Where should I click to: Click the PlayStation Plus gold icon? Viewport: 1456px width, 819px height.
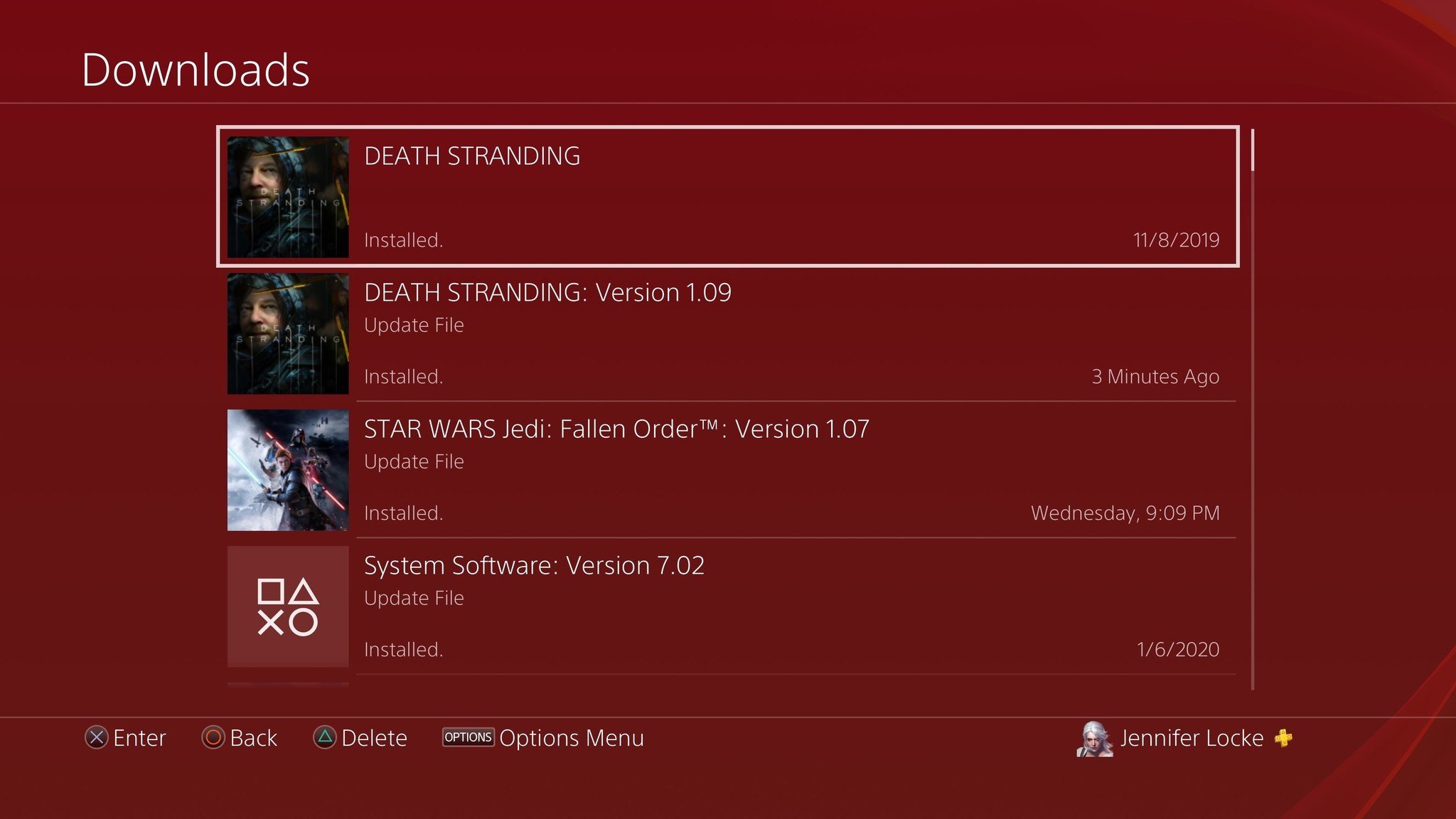[x=1285, y=738]
